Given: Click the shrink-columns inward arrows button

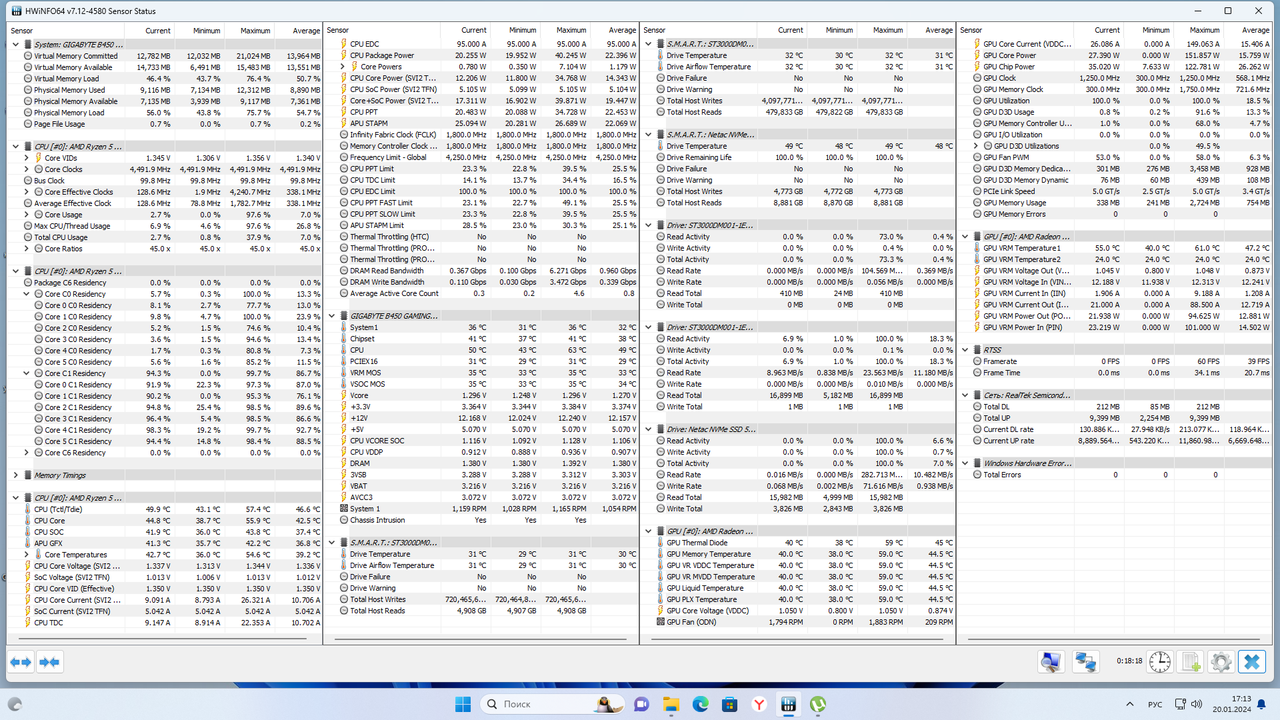Looking at the screenshot, I should [49, 662].
